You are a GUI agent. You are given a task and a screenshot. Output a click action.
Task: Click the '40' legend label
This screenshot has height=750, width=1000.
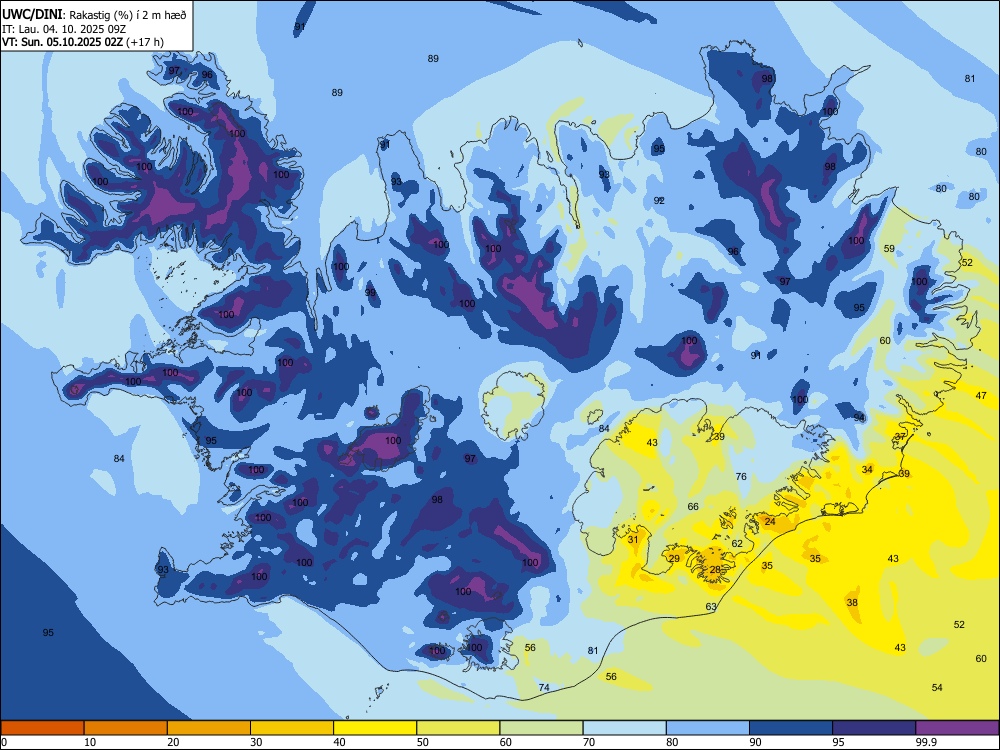[x=340, y=742]
